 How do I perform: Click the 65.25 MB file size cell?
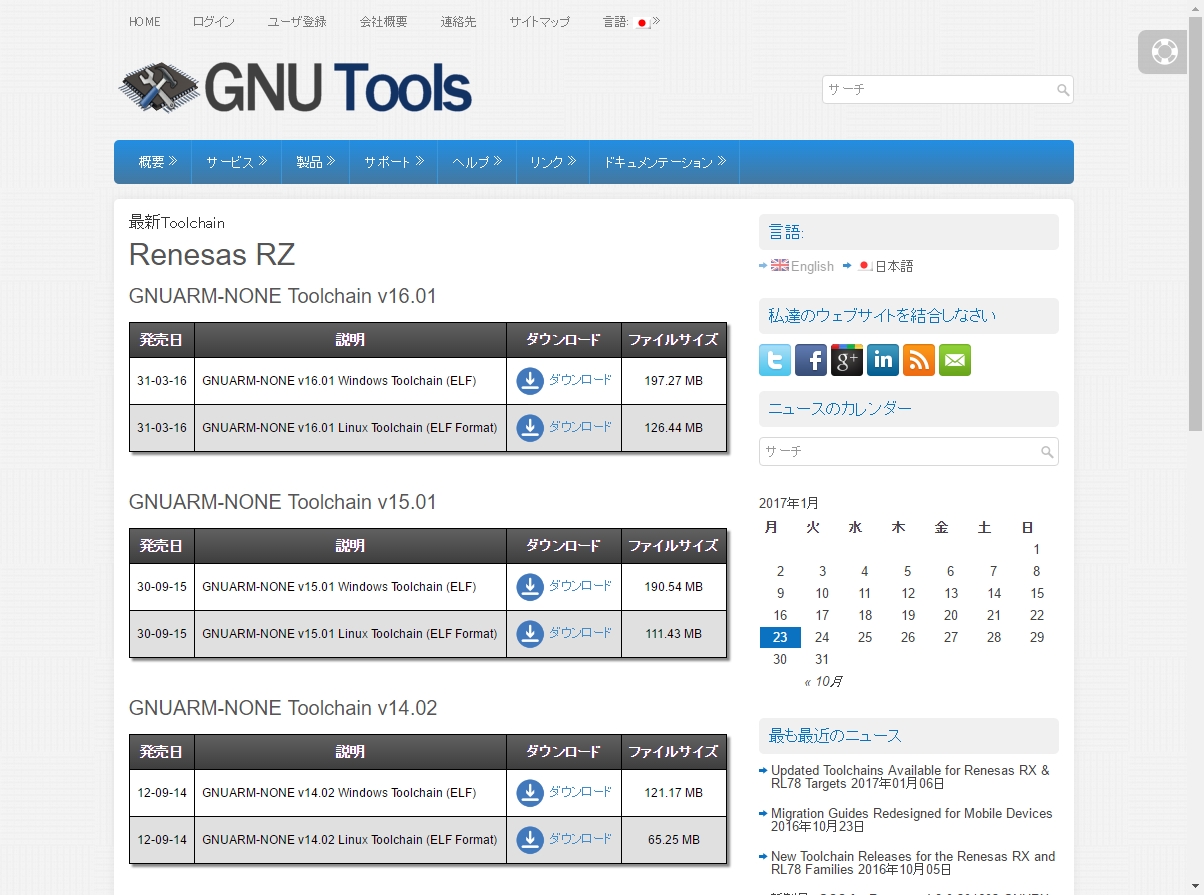(674, 840)
